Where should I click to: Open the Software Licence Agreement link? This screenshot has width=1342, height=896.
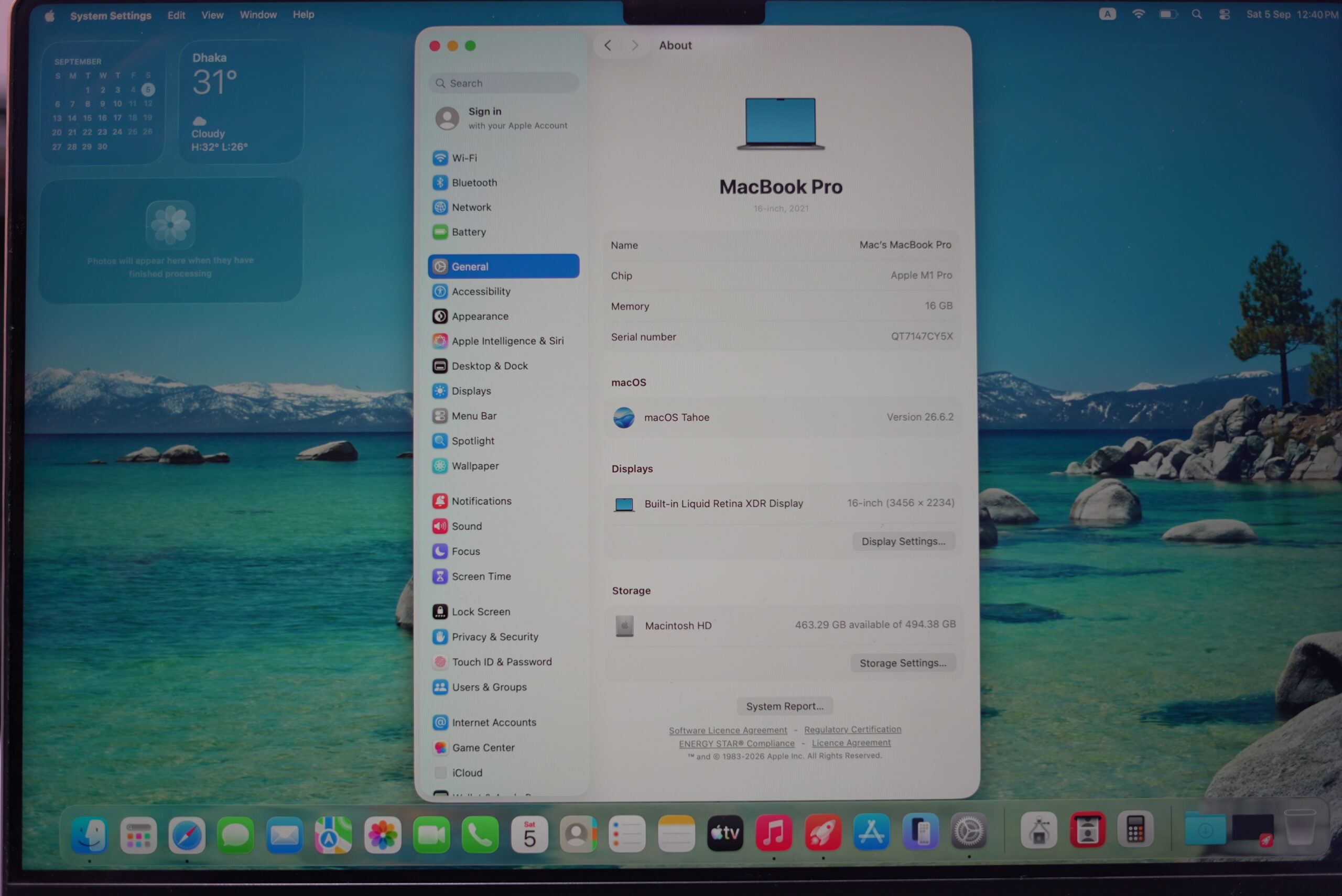point(728,730)
